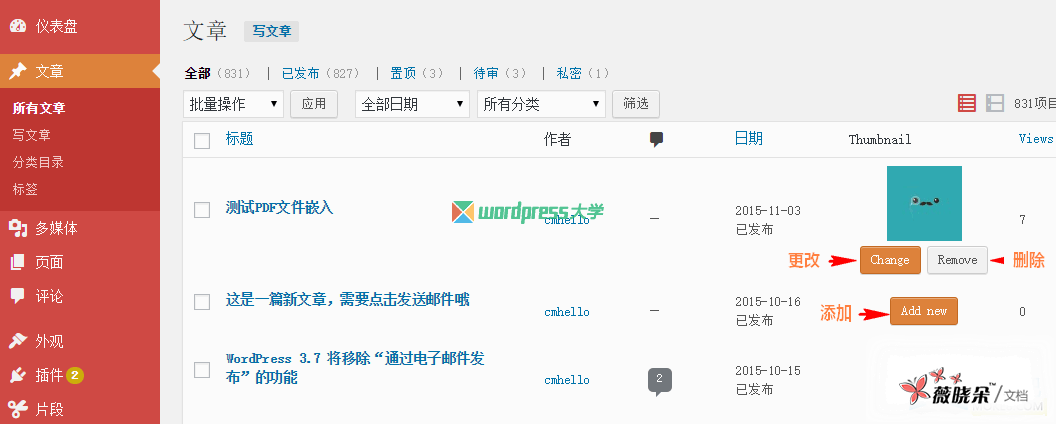Image resolution: width=1056 pixels, height=424 pixels.
Task: Check the box for 测试PDF文件嵌入 post
Action: (x=202, y=209)
